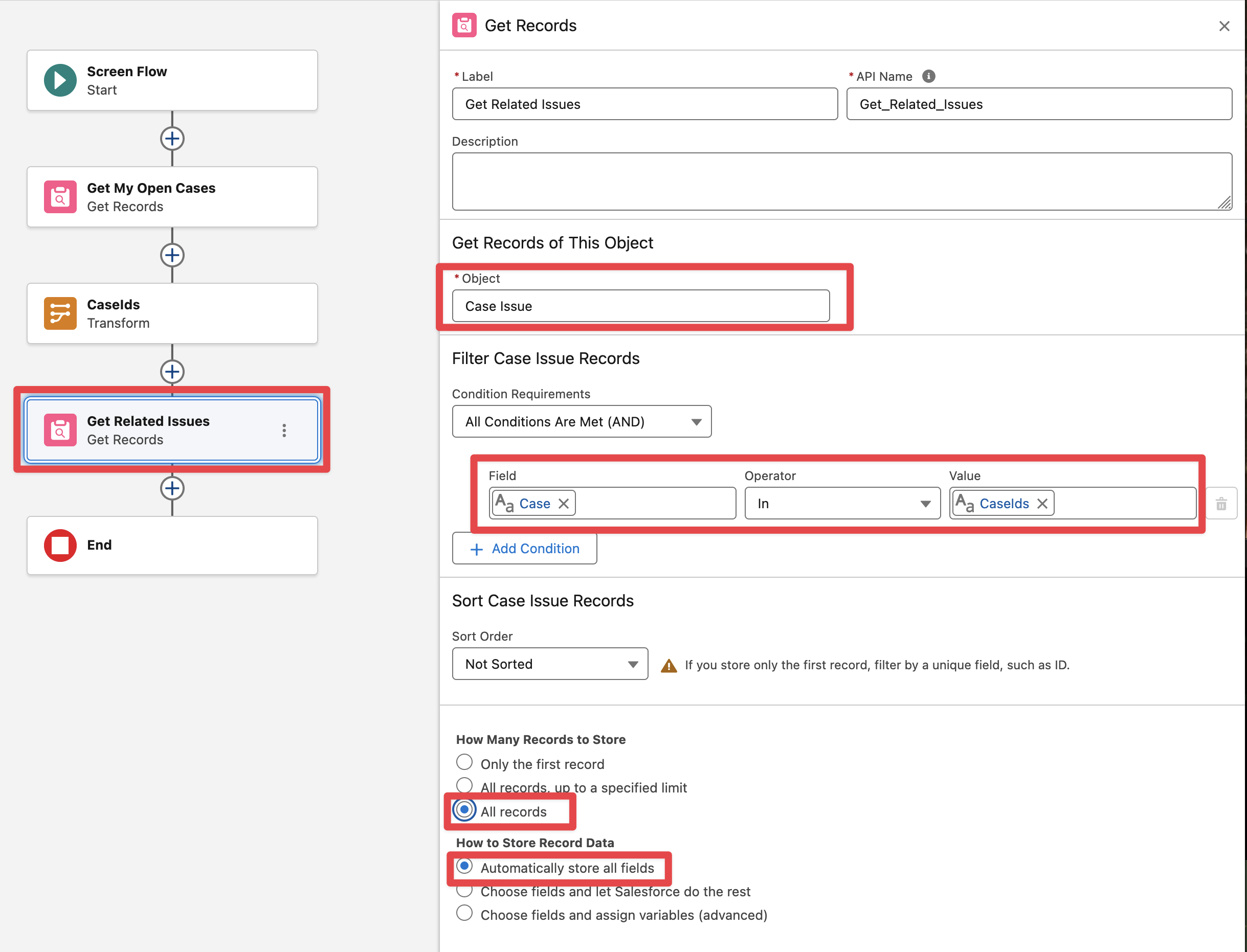Click the red End element icon

60,545
